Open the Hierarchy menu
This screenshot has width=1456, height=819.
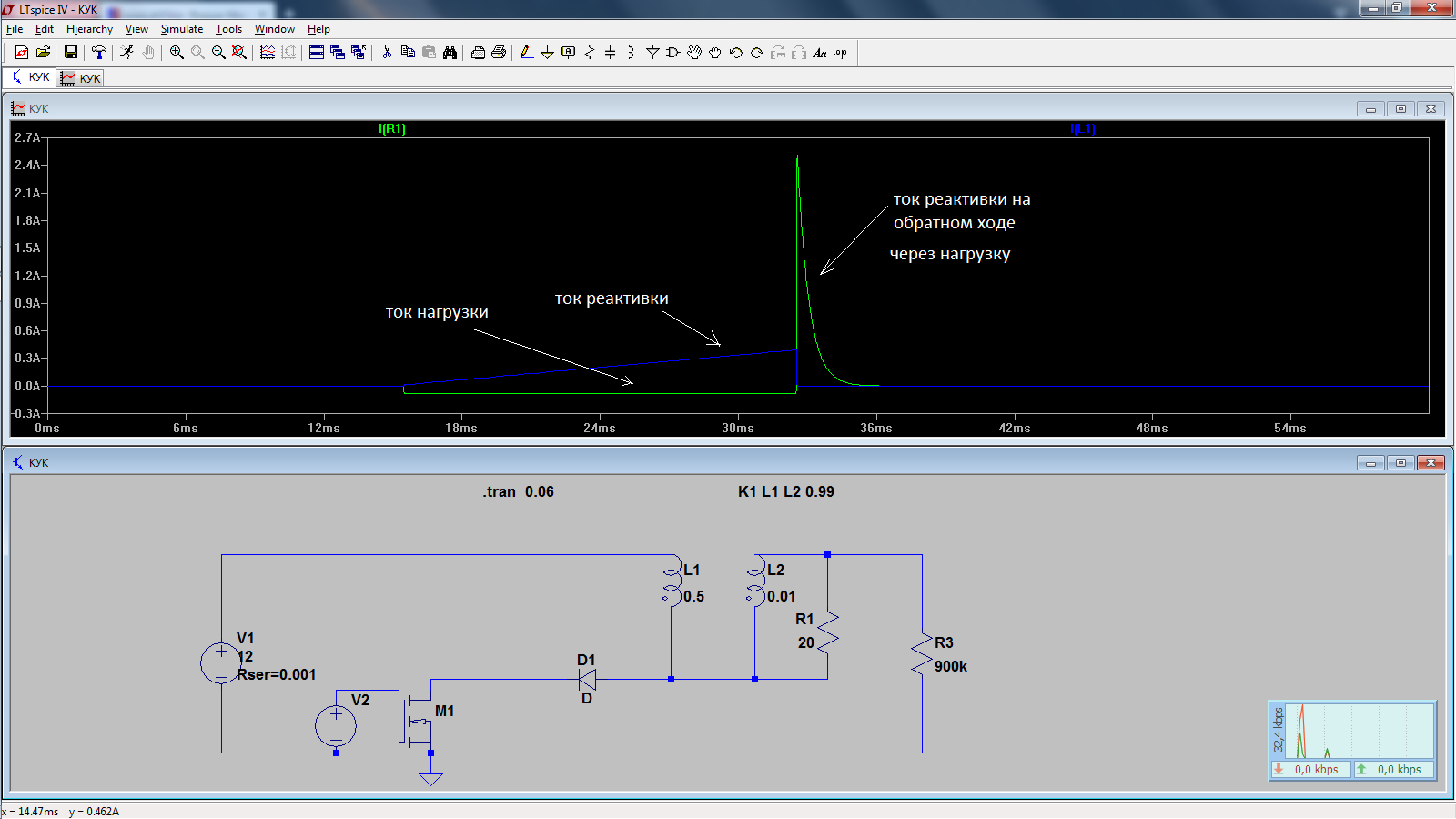[89, 29]
